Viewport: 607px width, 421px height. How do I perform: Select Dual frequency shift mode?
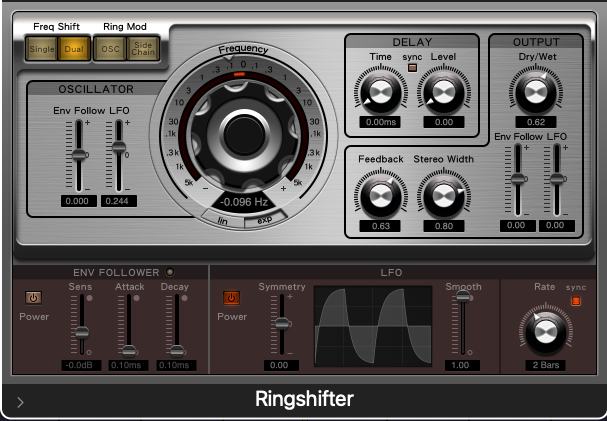74,49
